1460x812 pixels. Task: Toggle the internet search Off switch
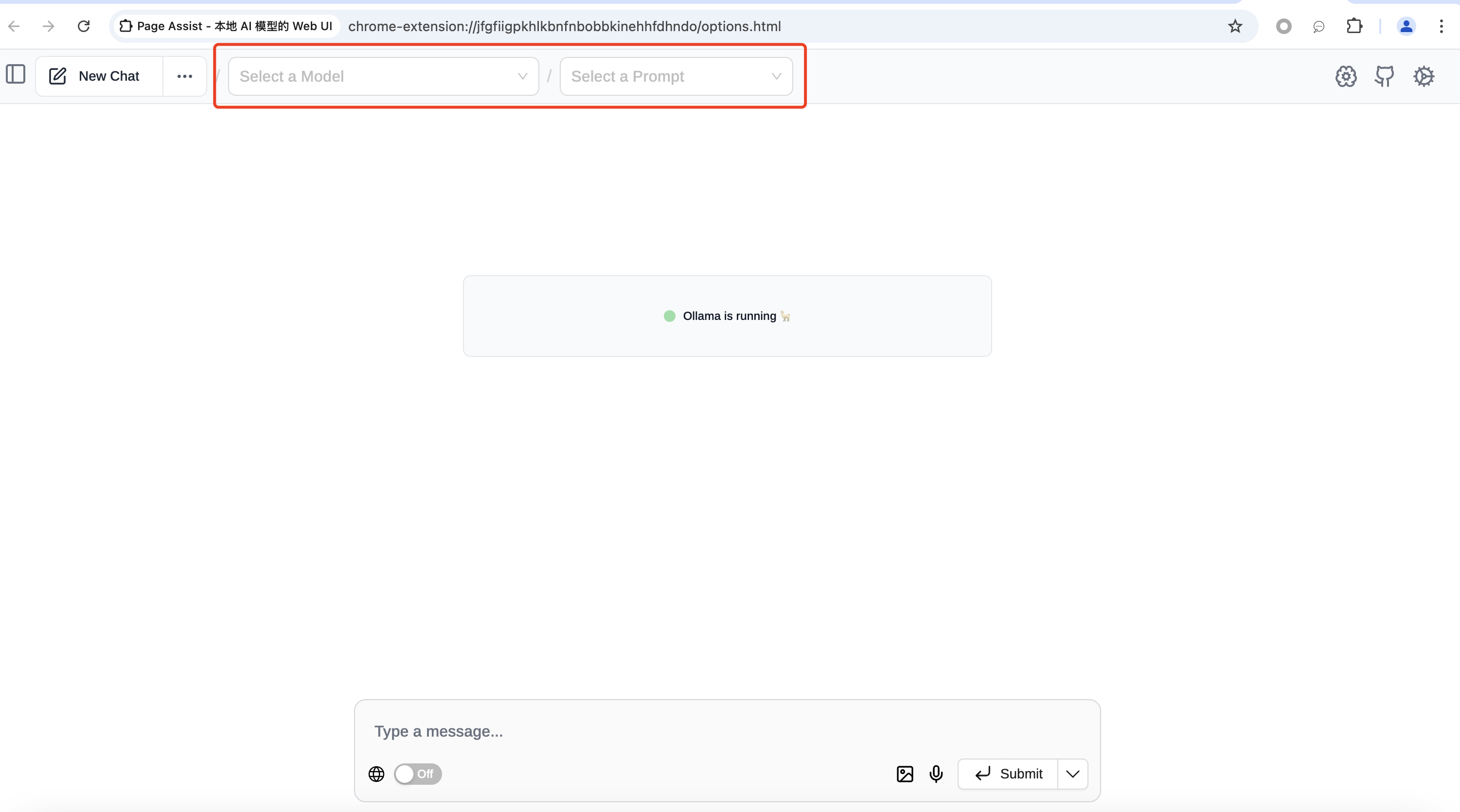click(x=418, y=774)
